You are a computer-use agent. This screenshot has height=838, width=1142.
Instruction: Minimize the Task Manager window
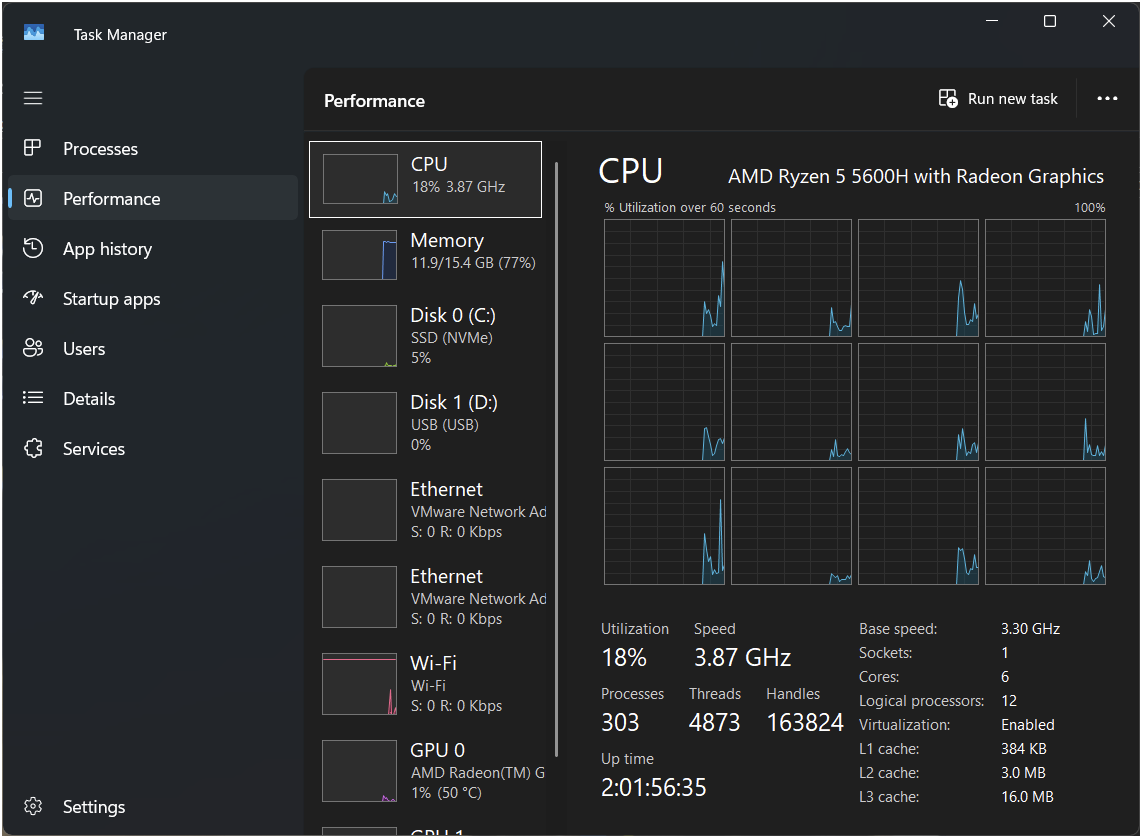[991, 20]
